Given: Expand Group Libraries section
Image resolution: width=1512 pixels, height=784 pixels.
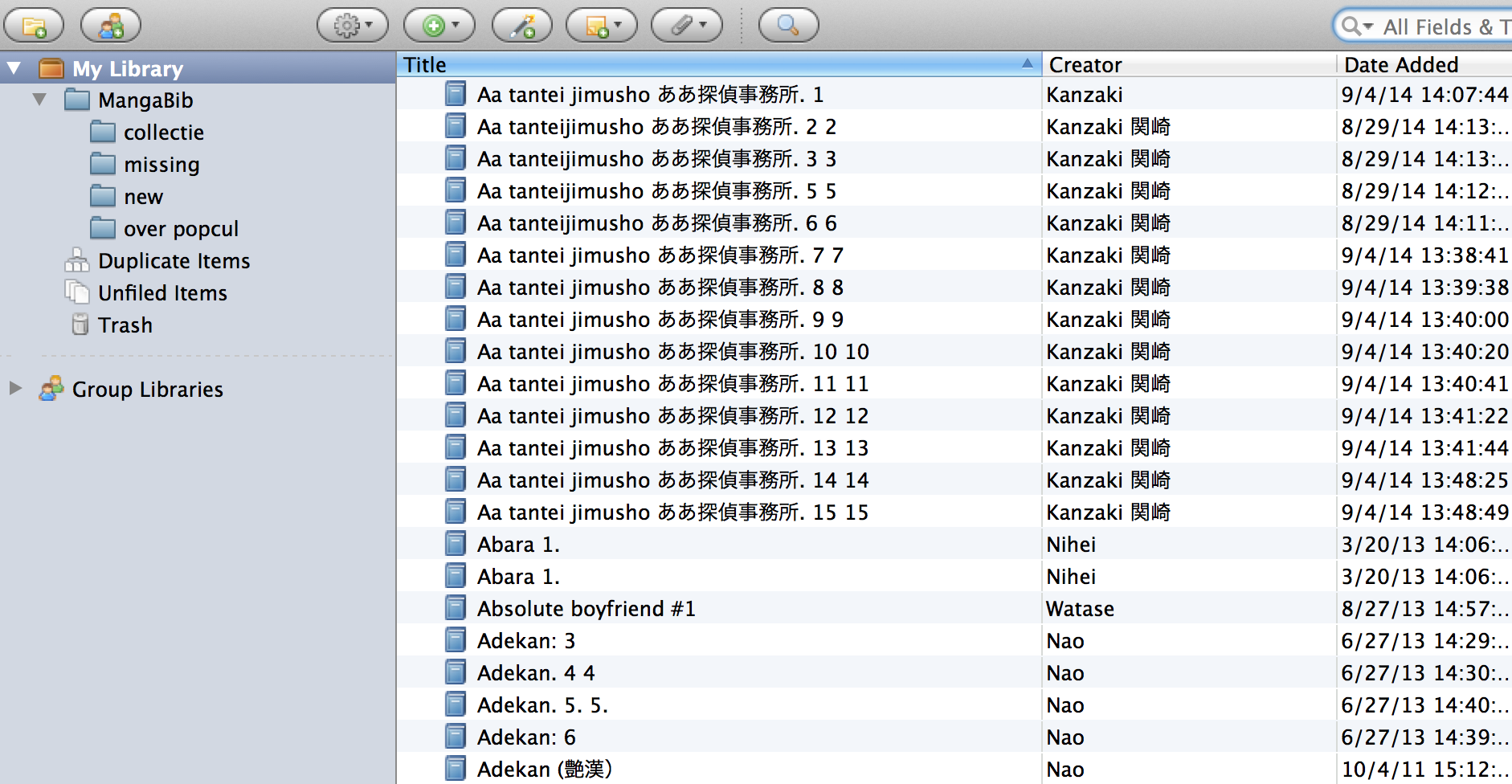Looking at the screenshot, I should (x=15, y=389).
